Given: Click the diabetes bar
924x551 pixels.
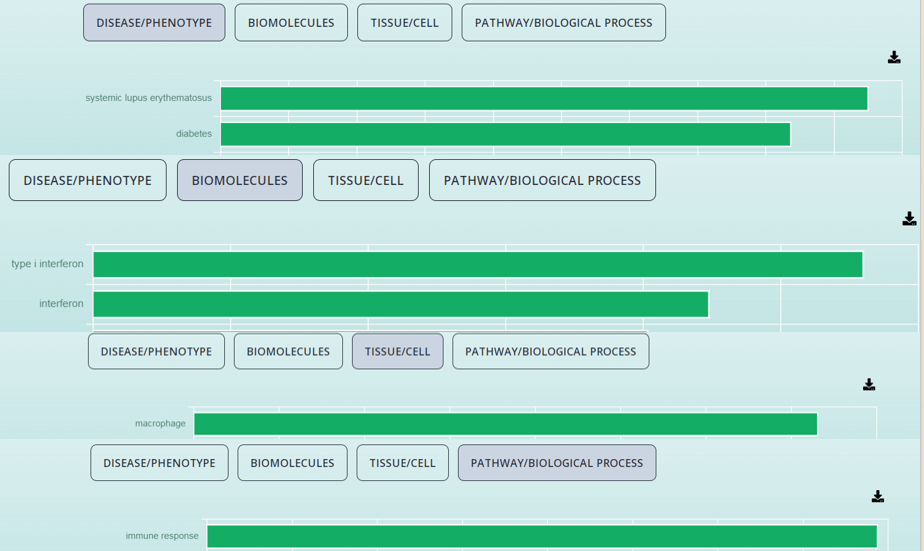Looking at the screenshot, I should tap(506, 134).
